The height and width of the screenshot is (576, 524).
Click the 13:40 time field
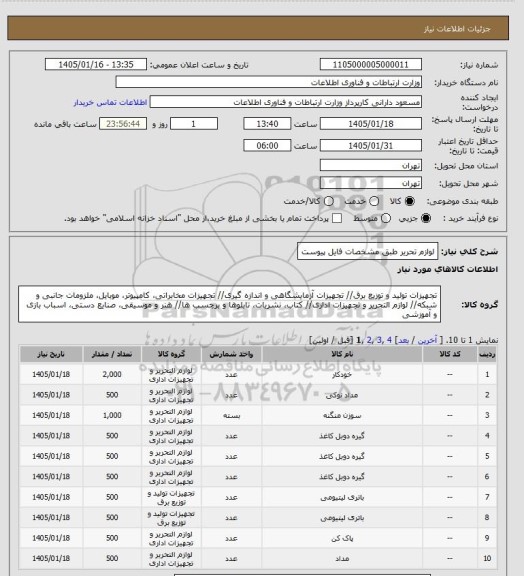267,124
